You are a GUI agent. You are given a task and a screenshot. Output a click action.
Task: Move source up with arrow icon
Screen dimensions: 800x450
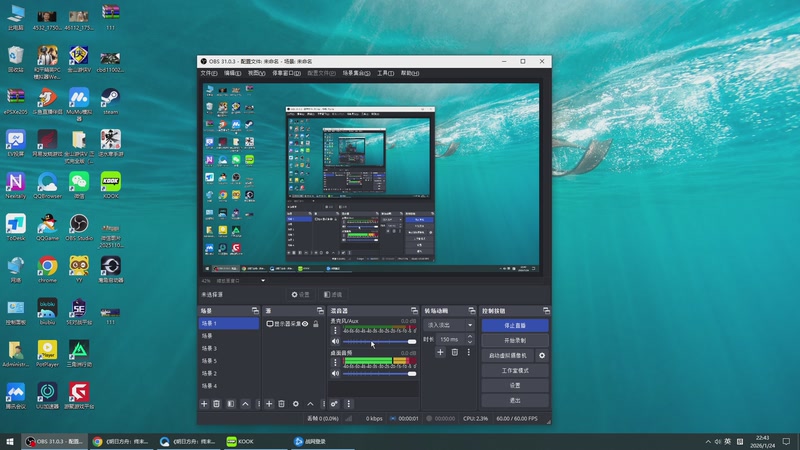tap(310, 404)
